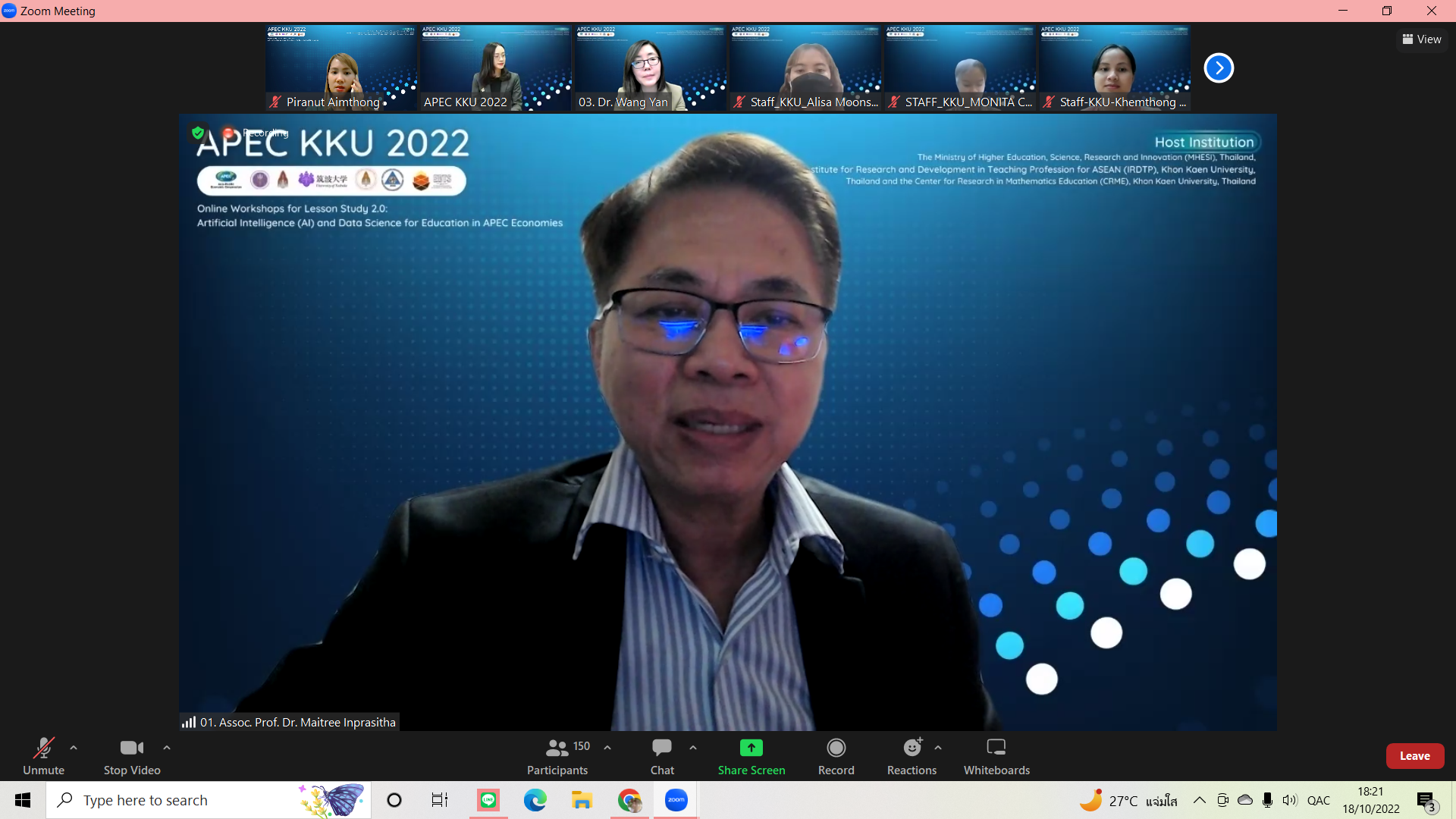Click the red Leave button
The height and width of the screenshot is (819, 1456).
pyautogui.click(x=1414, y=756)
